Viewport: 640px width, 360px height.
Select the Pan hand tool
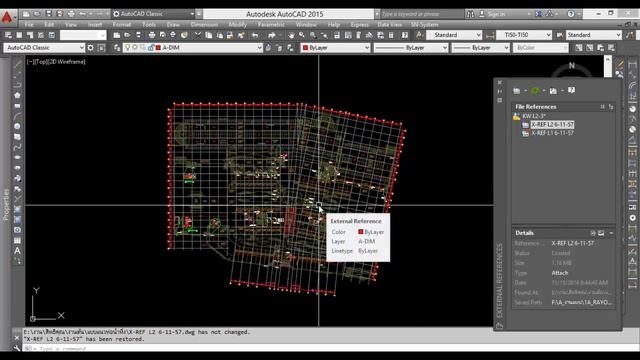click(291, 35)
